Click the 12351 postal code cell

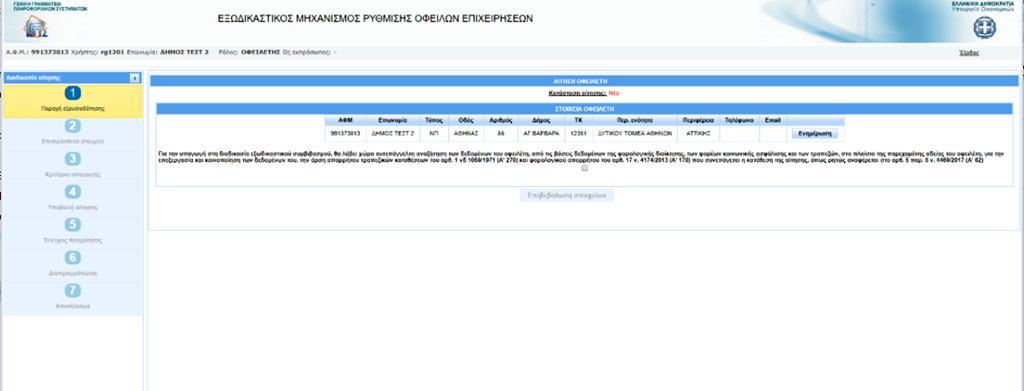click(578, 133)
